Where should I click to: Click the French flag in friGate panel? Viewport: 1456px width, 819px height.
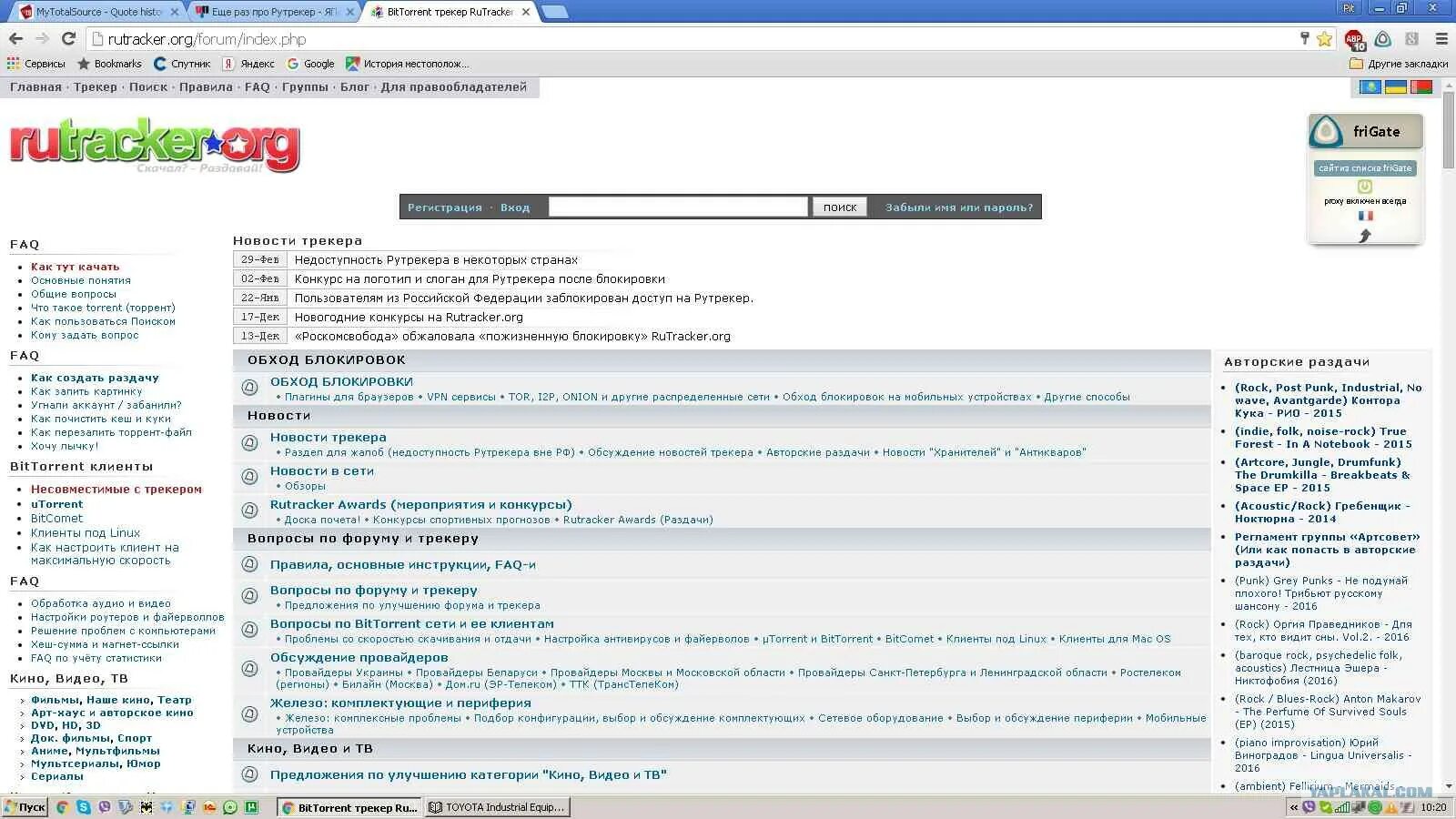coord(1365,217)
